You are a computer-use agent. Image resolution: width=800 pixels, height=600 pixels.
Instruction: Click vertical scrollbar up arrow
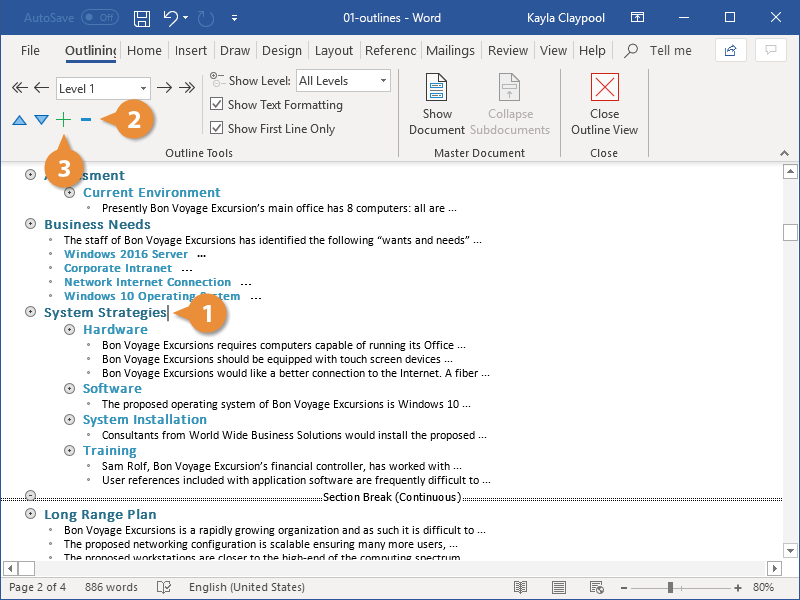pyautogui.click(x=790, y=172)
